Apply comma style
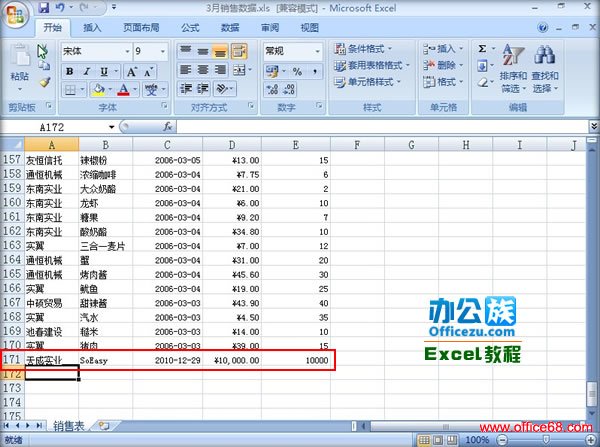This screenshot has height=447, width=600. click(315, 71)
